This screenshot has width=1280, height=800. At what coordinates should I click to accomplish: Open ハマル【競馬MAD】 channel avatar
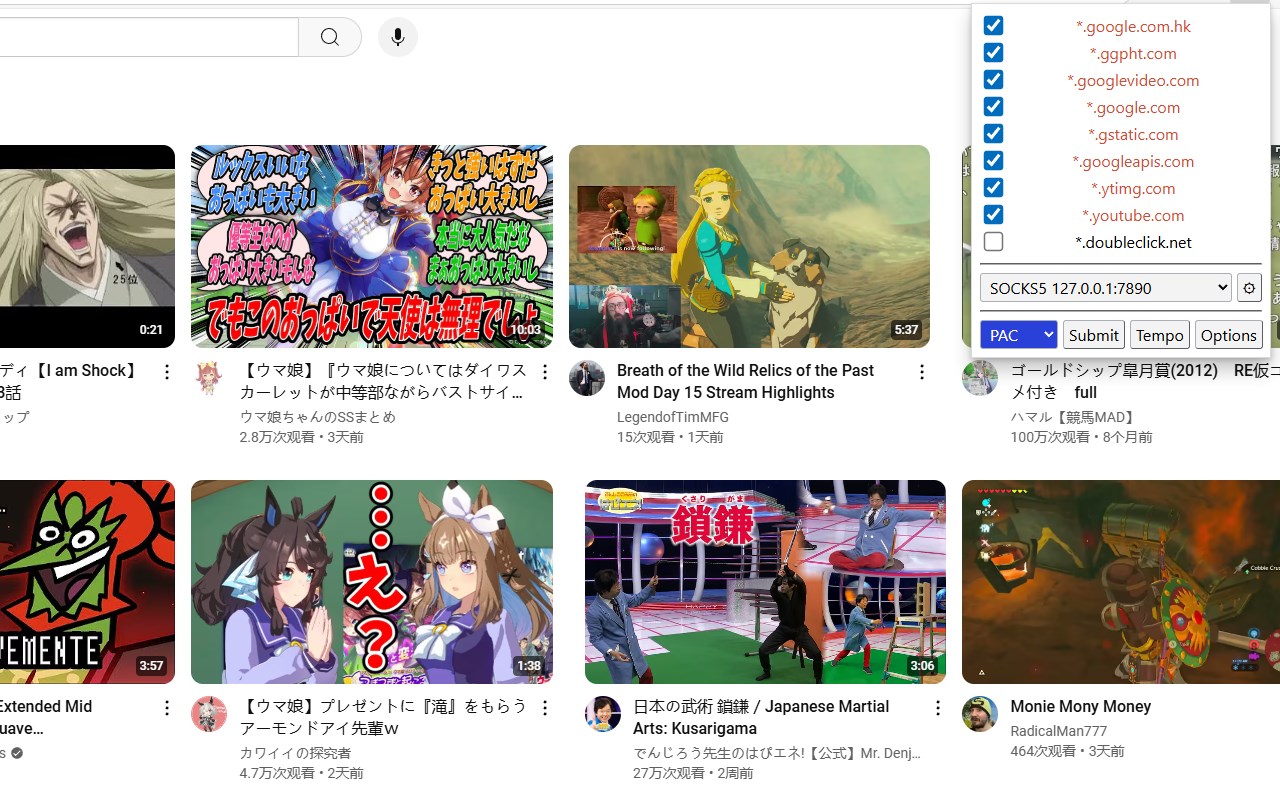click(980, 378)
